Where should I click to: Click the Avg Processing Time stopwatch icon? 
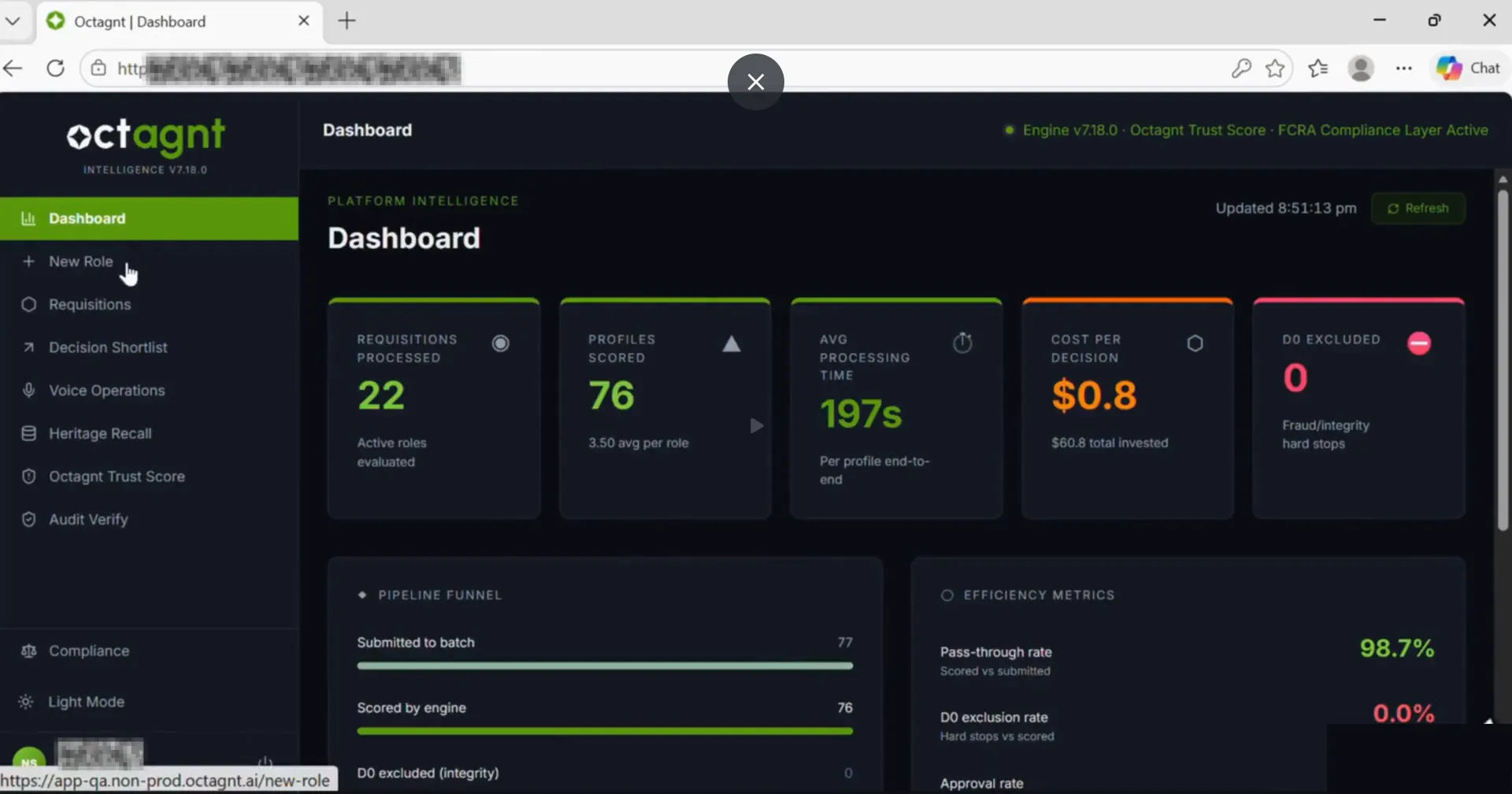coord(962,343)
